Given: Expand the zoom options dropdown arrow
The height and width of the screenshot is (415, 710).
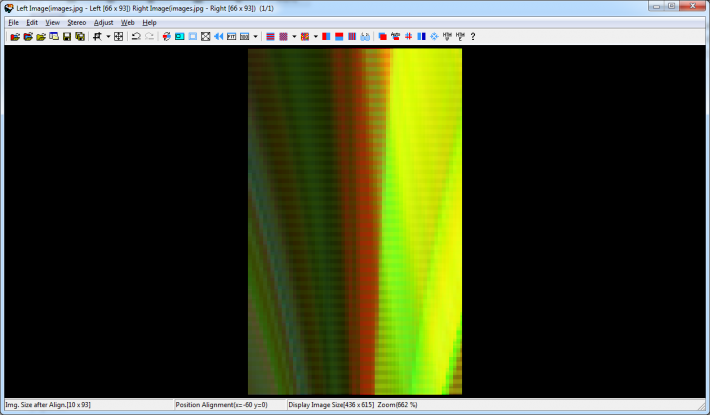Looking at the screenshot, I should tap(255, 37).
